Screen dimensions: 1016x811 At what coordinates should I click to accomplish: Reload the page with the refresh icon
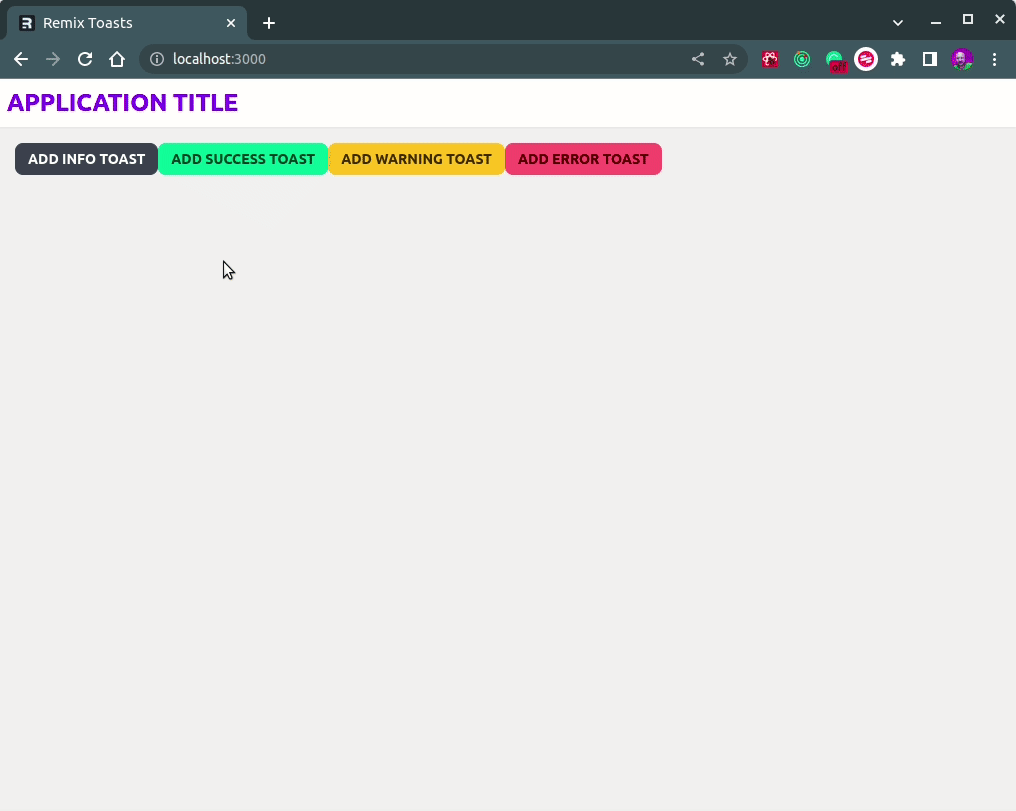(x=85, y=60)
